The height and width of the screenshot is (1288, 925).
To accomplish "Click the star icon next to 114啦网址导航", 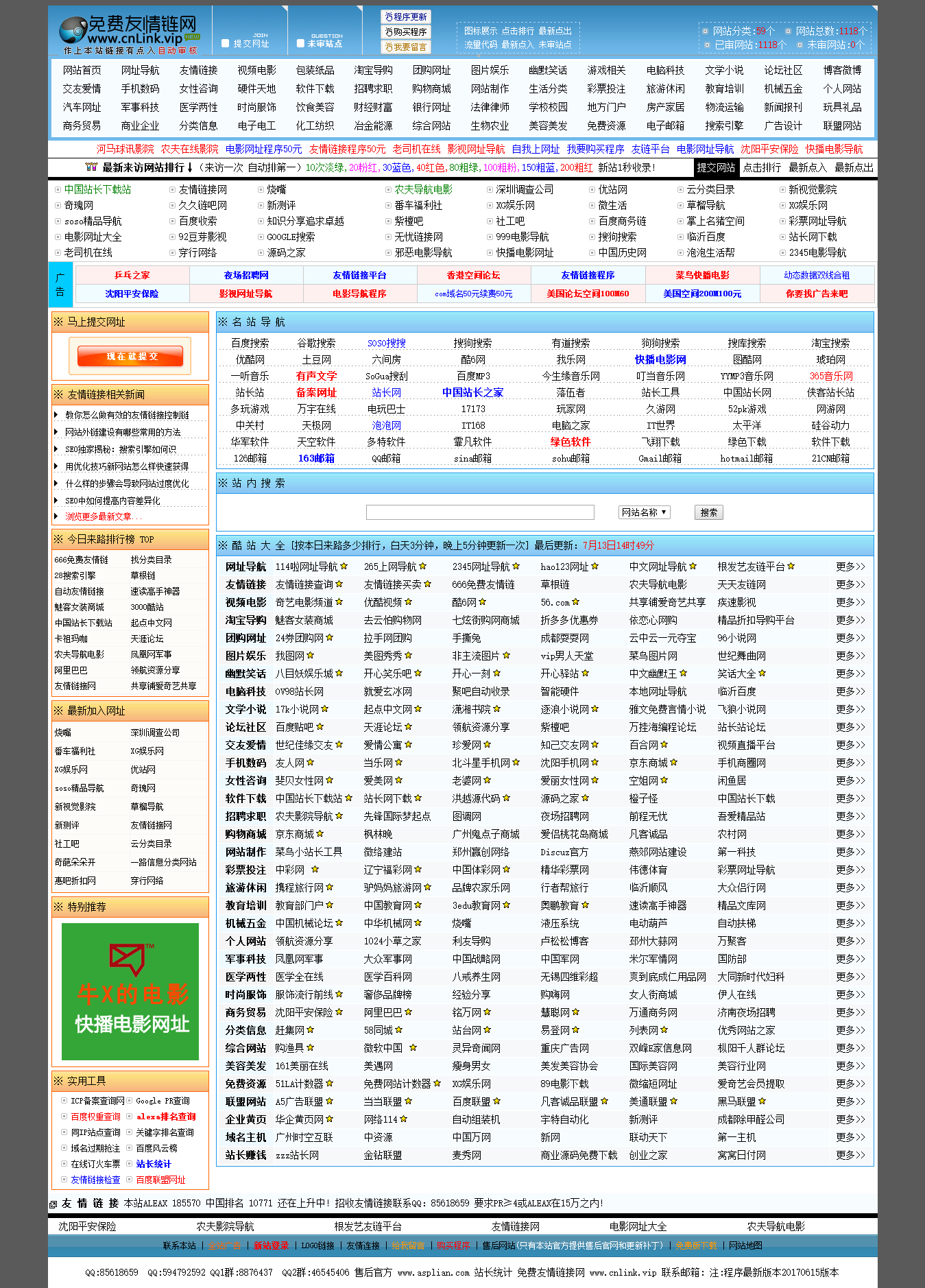I will point(344,567).
